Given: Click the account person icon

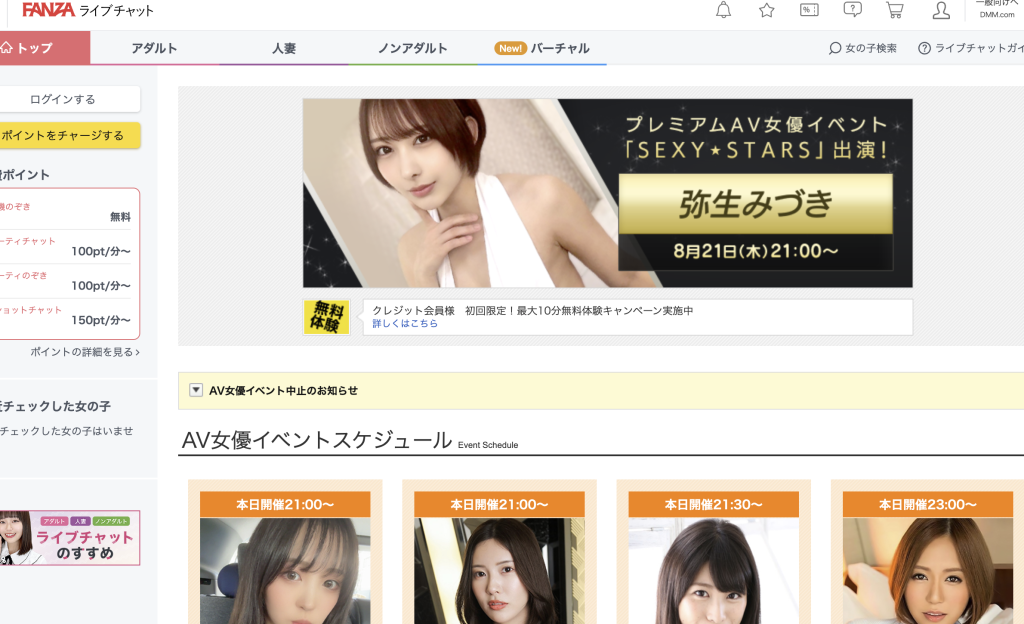Looking at the screenshot, I should tap(940, 10).
